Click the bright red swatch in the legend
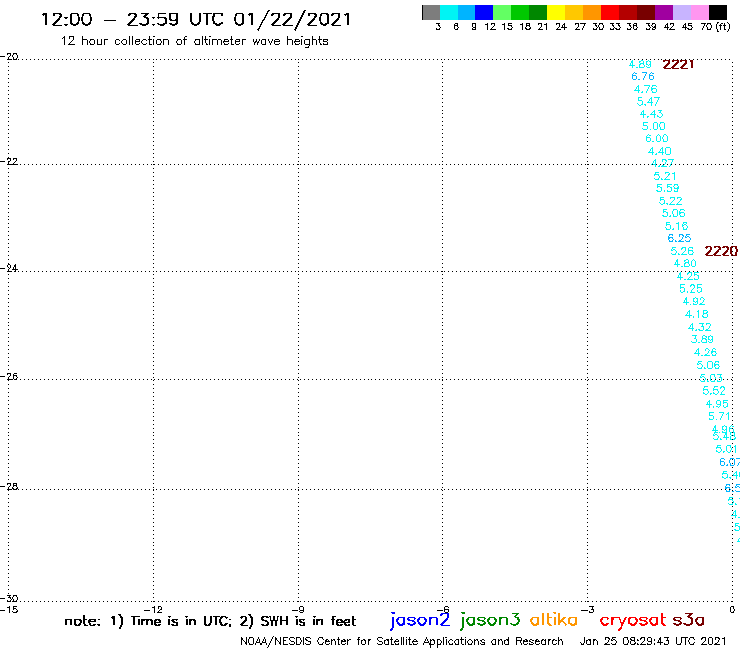This screenshot has width=740, height=650. (610, 12)
